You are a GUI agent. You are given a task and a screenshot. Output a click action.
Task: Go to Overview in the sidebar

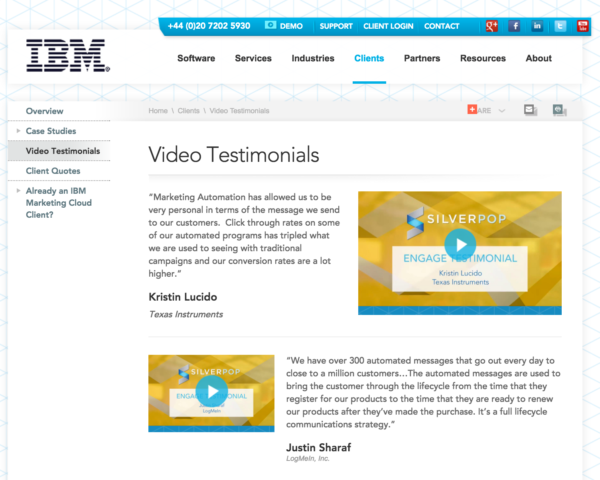click(x=44, y=111)
